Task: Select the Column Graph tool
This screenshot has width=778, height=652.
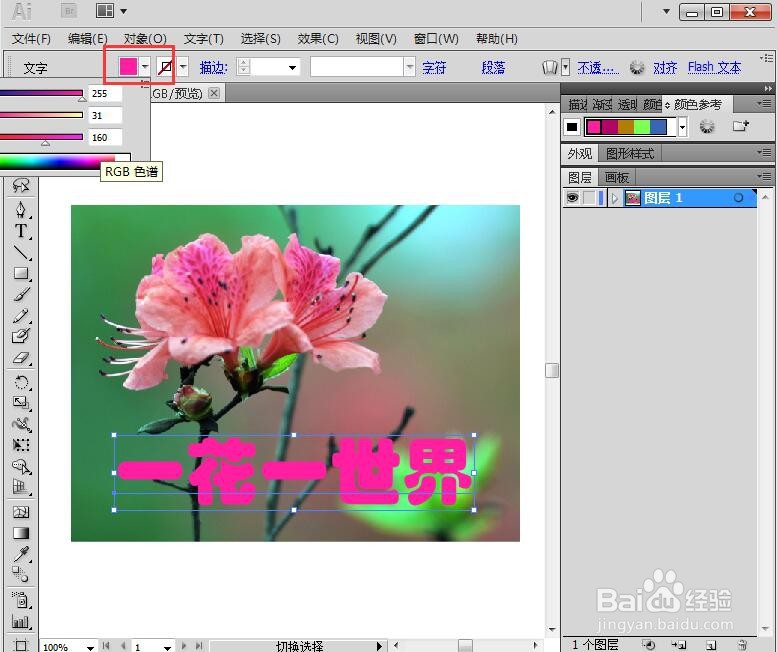Action: tap(21, 621)
